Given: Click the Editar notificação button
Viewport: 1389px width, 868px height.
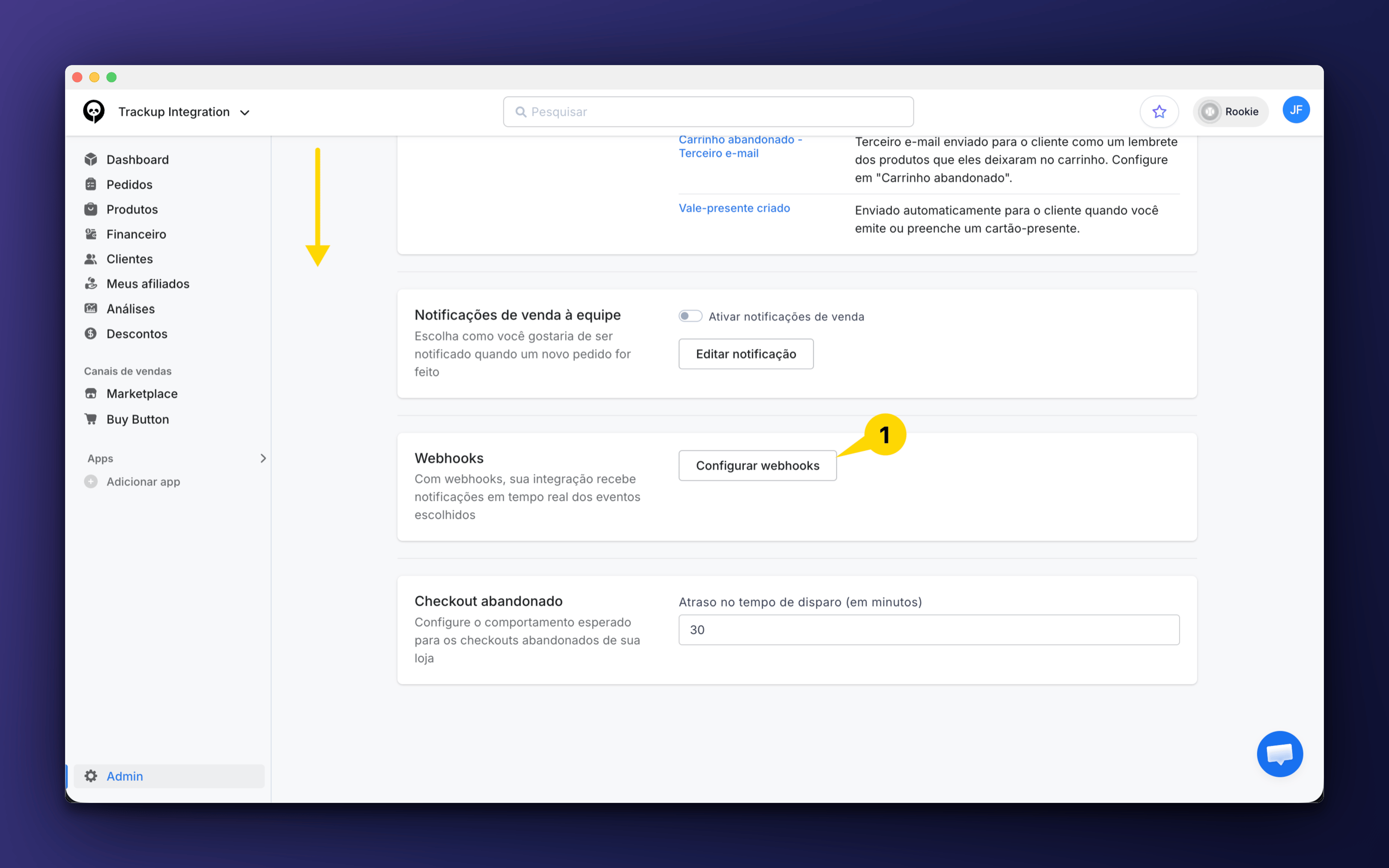Looking at the screenshot, I should [746, 354].
